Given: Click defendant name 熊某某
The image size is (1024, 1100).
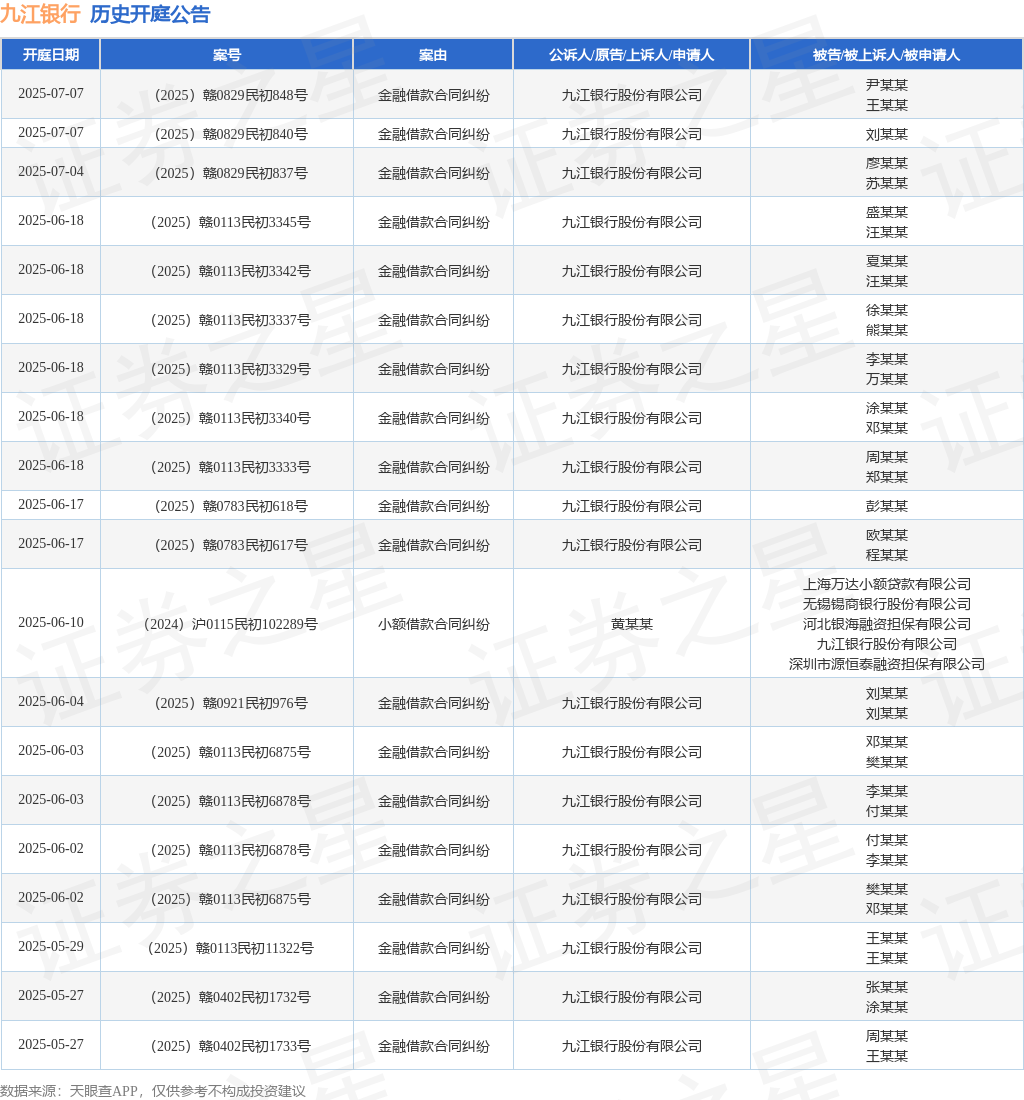Looking at the screenshot, I should (x=887, y=330).
